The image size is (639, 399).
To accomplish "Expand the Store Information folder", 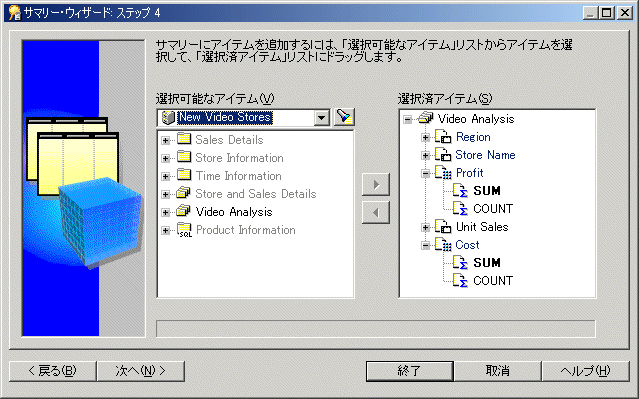I will click(x=165, y=158).
